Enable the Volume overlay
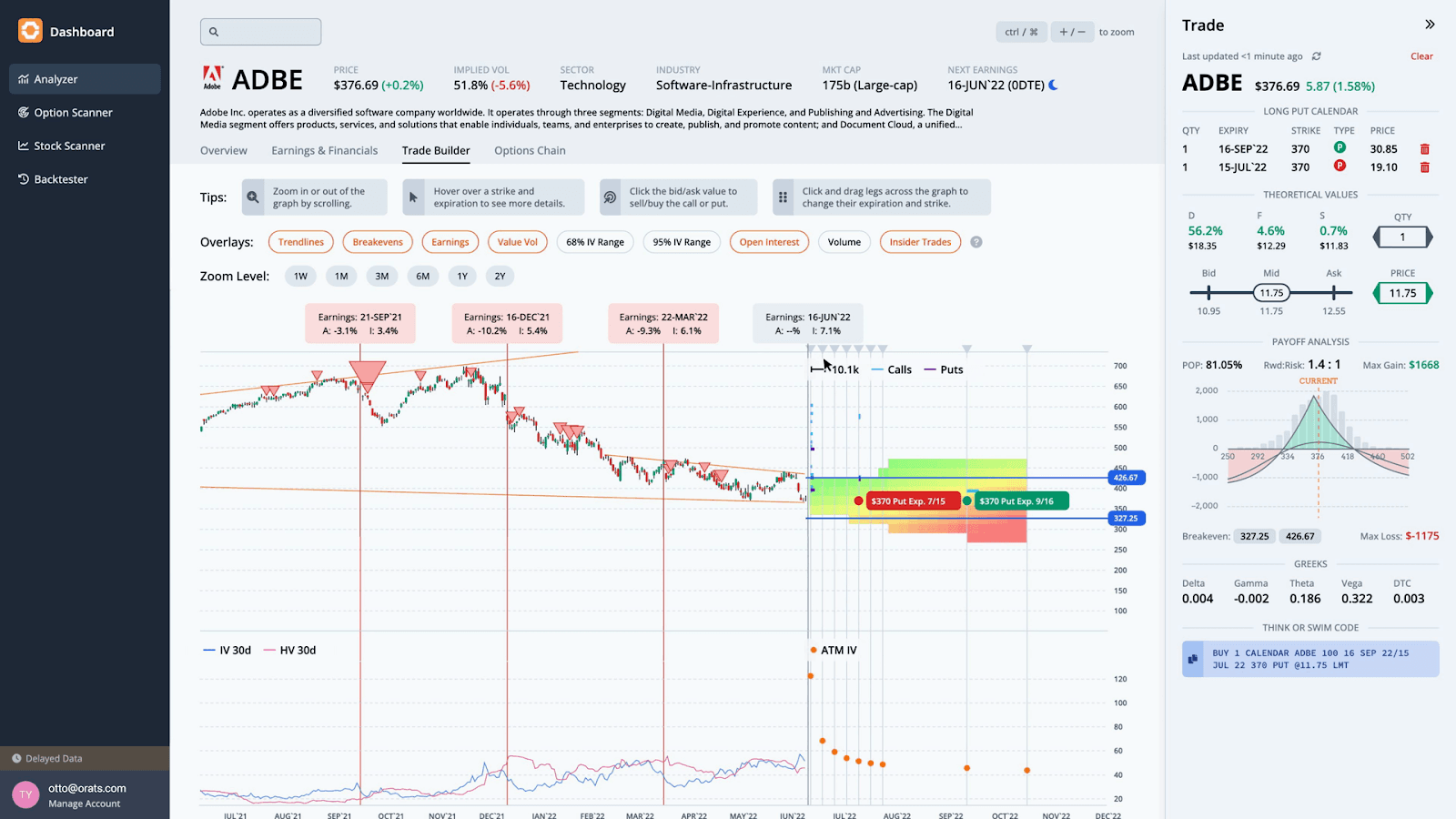This screenshot has width=1456, height=819. [x=844, y=242]
